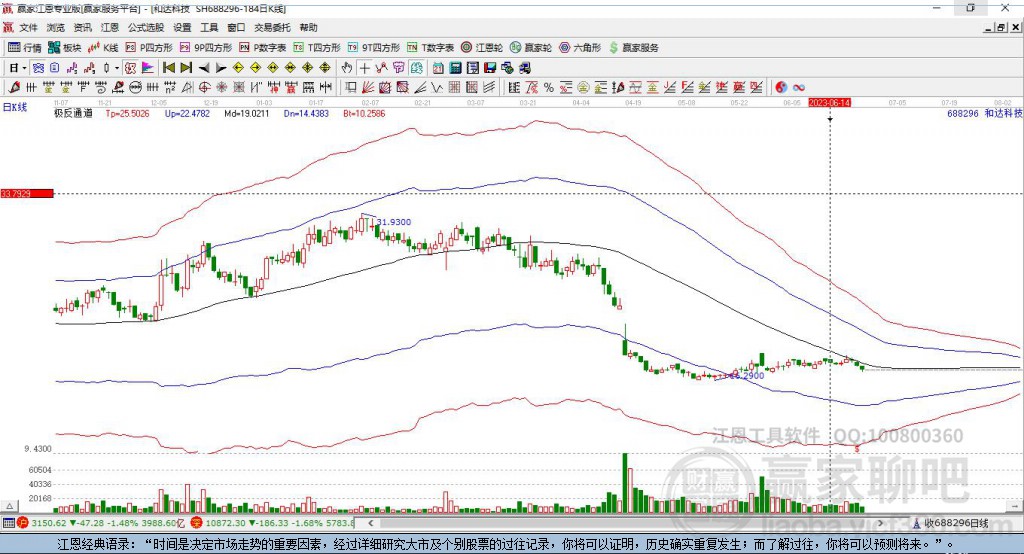Open the T数字表 tool
Screen dimensions: 1024x554
tap(430, 48)
